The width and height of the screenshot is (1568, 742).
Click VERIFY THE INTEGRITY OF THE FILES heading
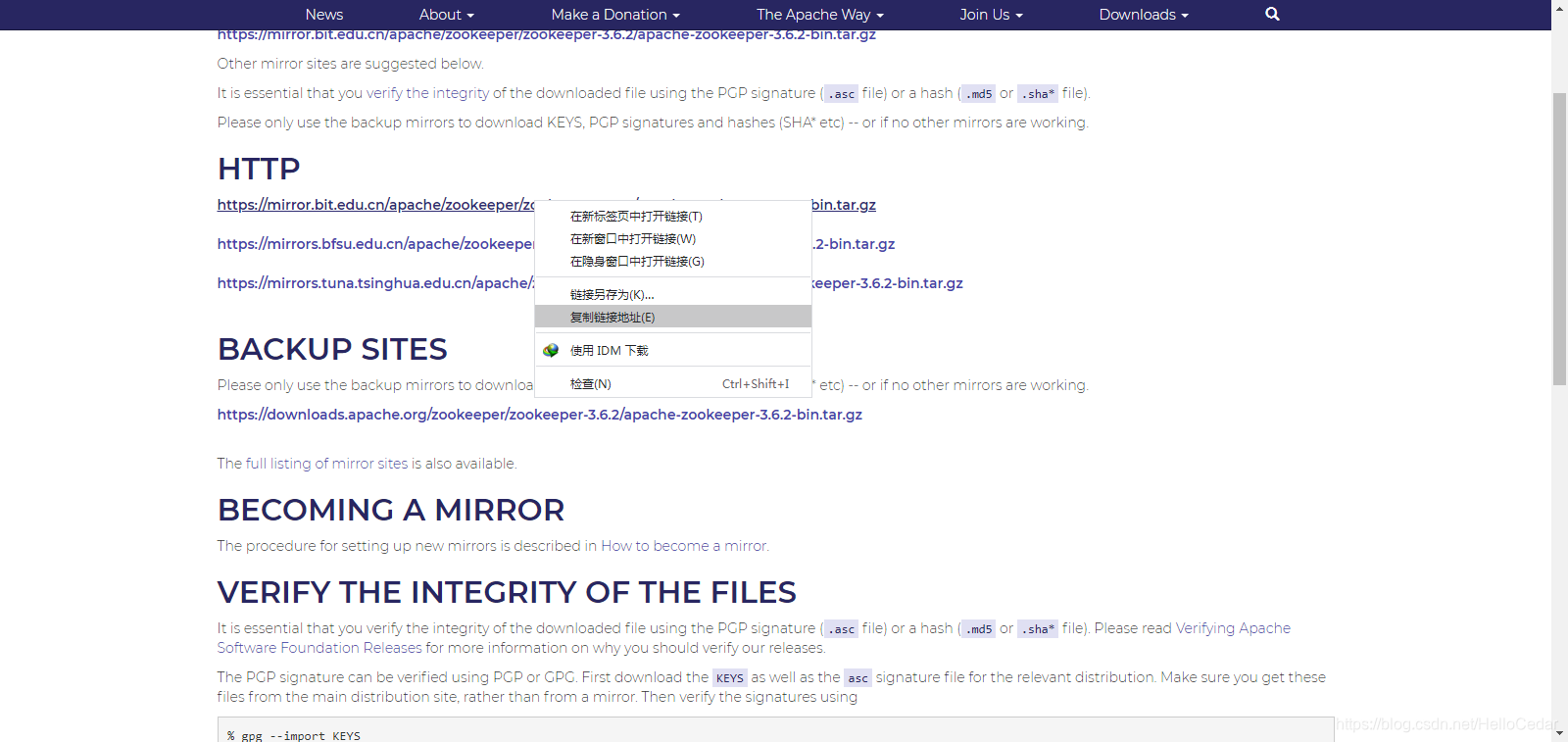tap(507, 592)
